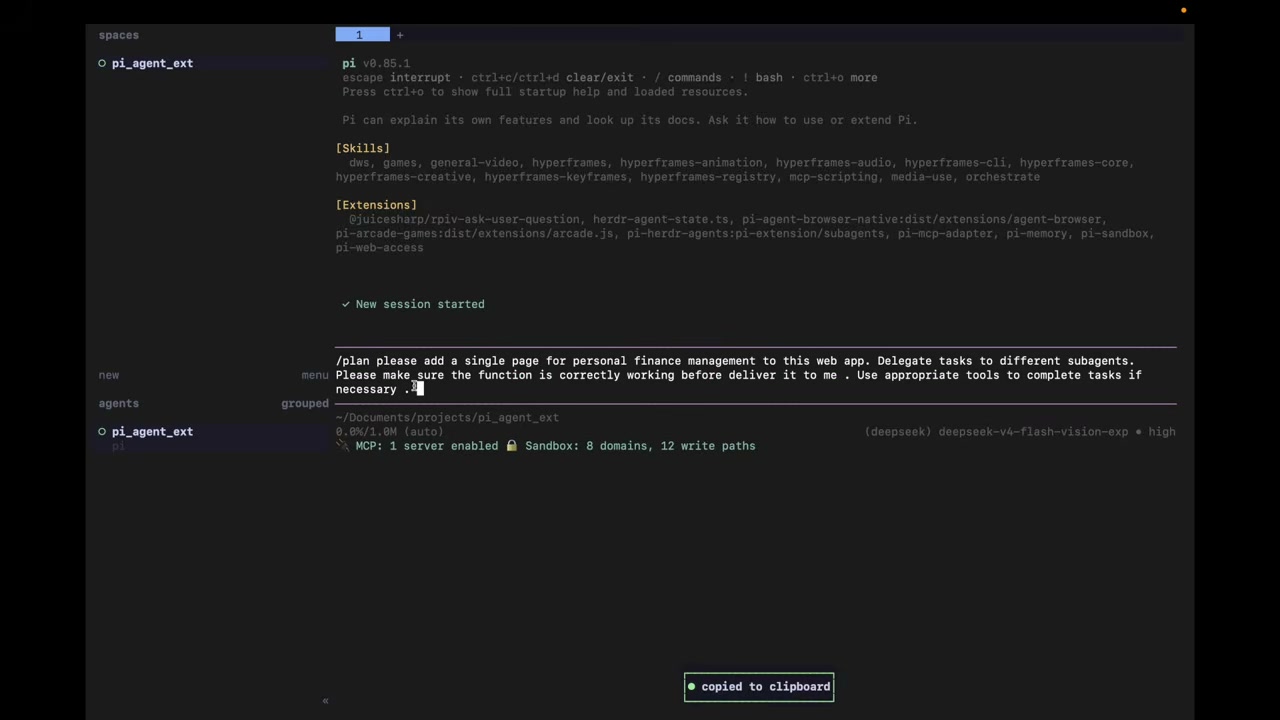This screenshot has width=1280, height=720.
Task: Collapse the sidebar with the double-chevron icon
Action: (x=325, y=701)
